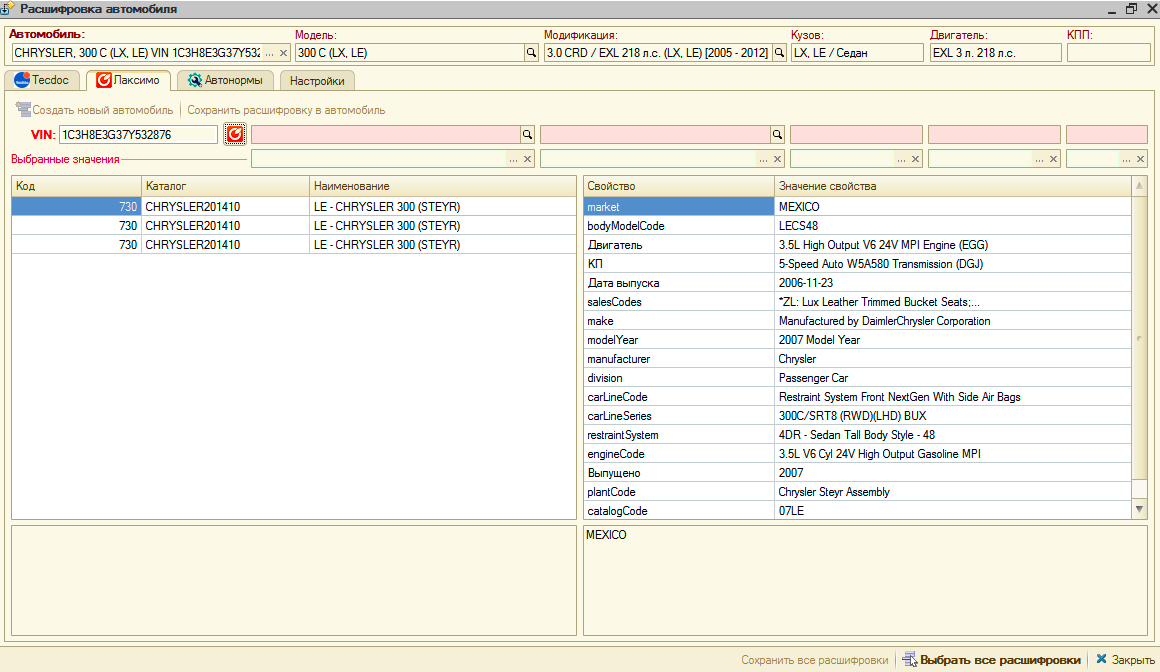The width and height of the screenshot is (1160, 672).
Task: Open modification search magnifier next to 3.0 CRD field
Action: 779,53
